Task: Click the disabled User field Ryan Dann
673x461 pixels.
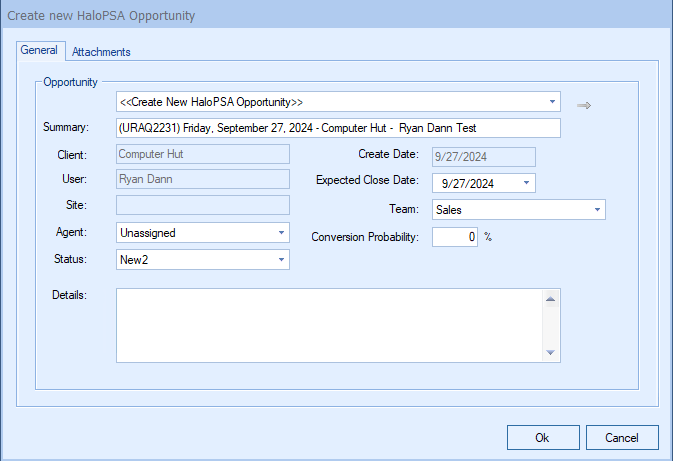Action: click(x=203, y=179)
